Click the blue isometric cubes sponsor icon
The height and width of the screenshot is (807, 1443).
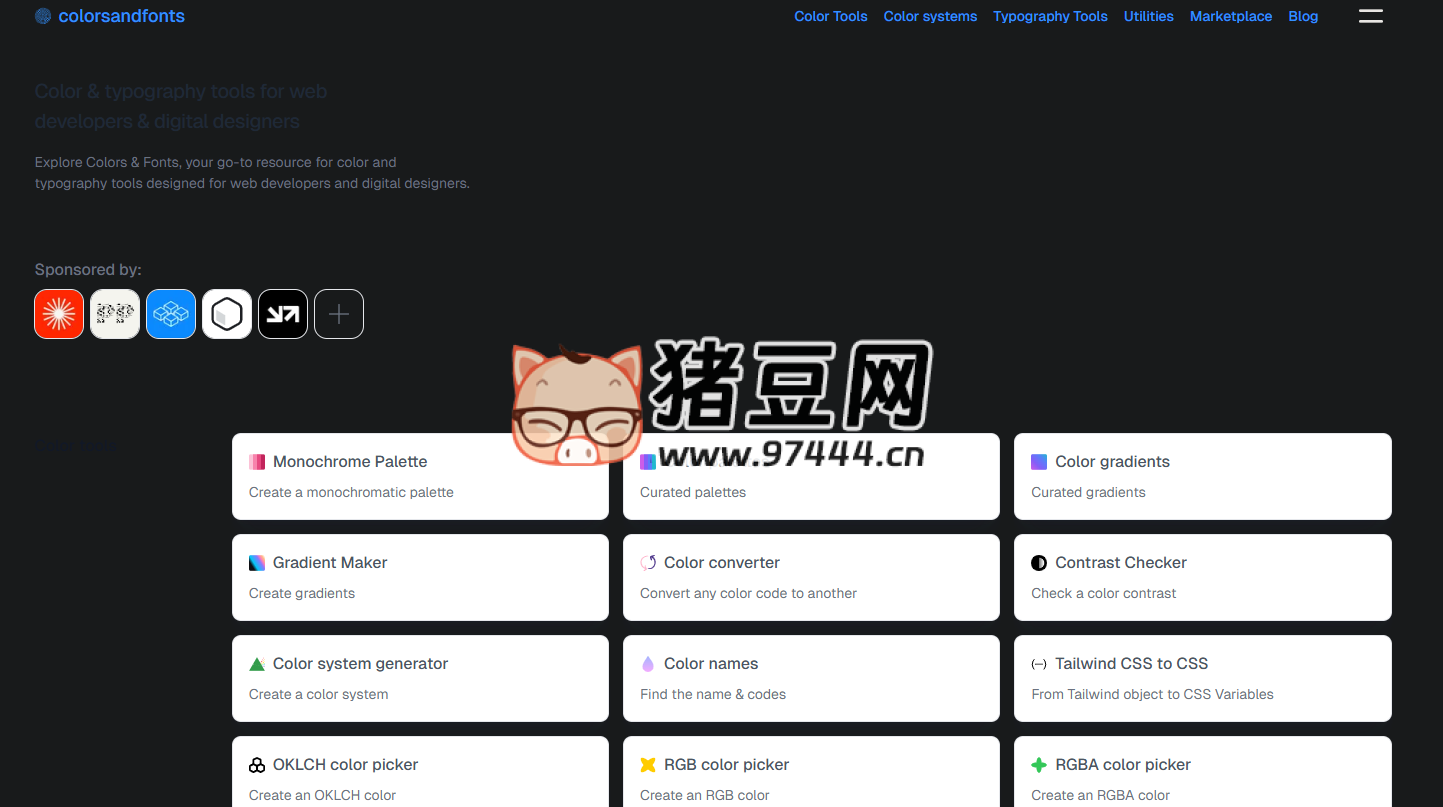(171, 313)
